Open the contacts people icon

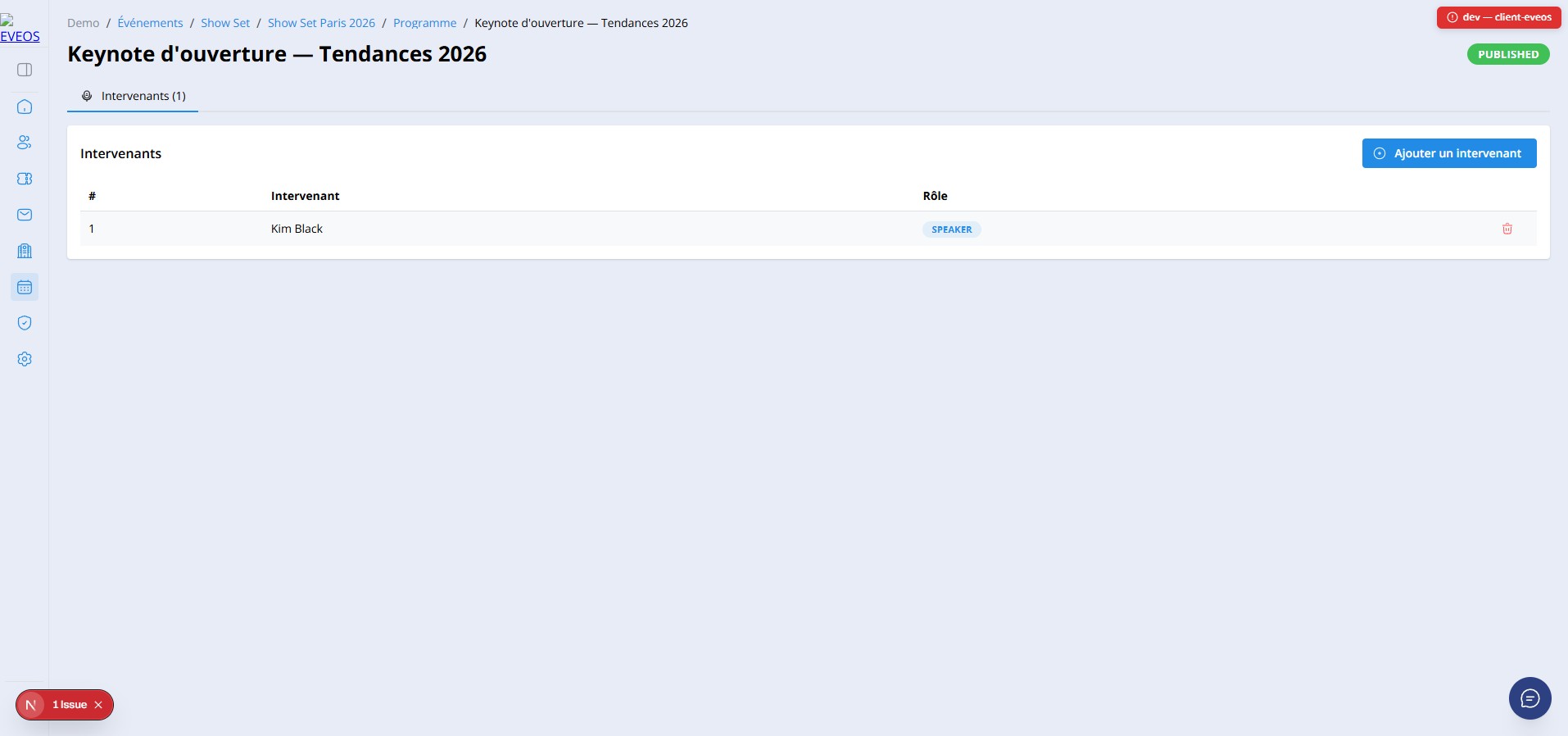[x=25, y=143]
